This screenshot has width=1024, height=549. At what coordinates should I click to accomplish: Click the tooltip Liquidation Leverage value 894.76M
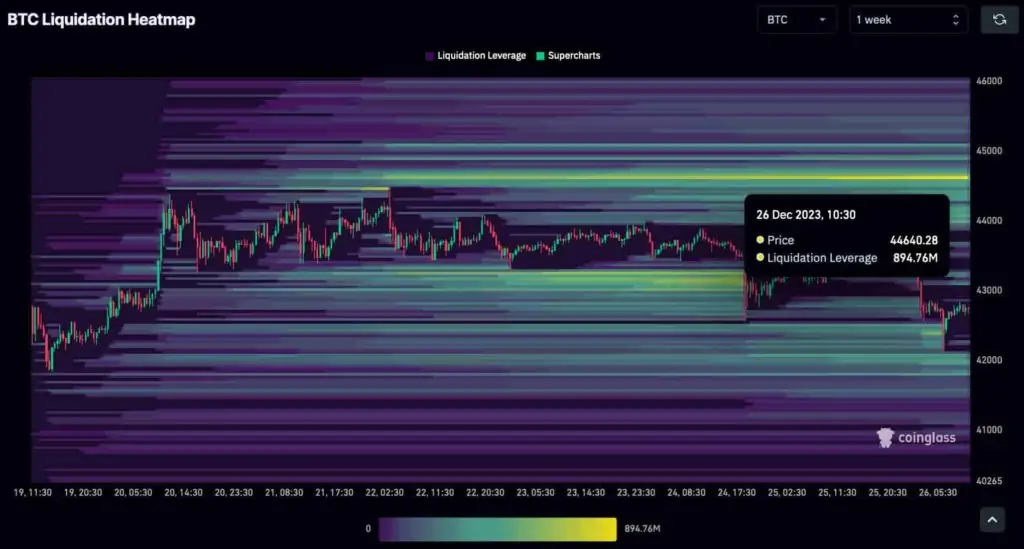[x=916, y=258]
